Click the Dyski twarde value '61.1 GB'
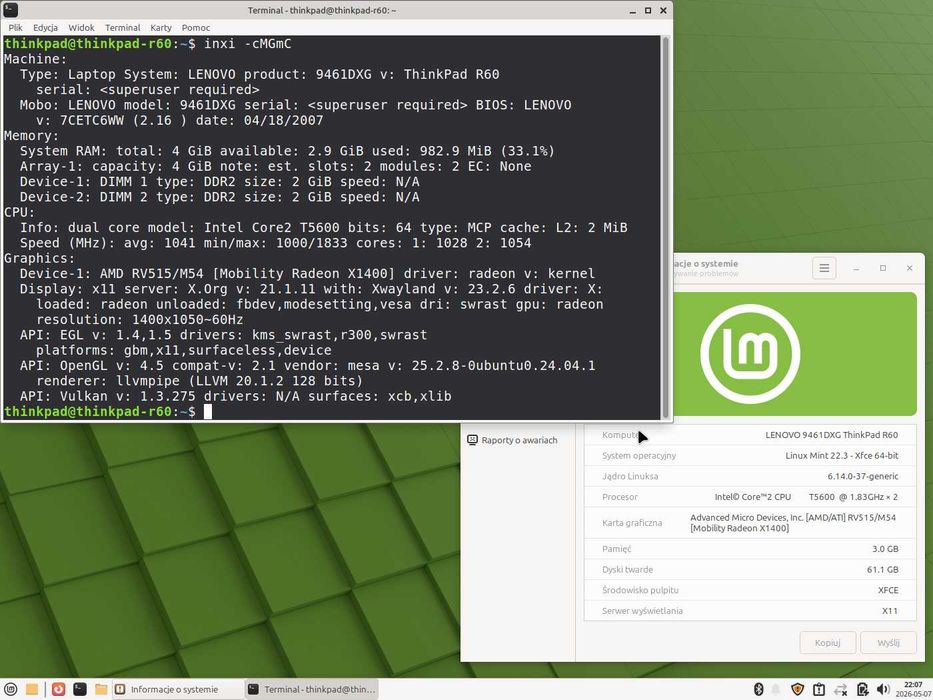 882,570
